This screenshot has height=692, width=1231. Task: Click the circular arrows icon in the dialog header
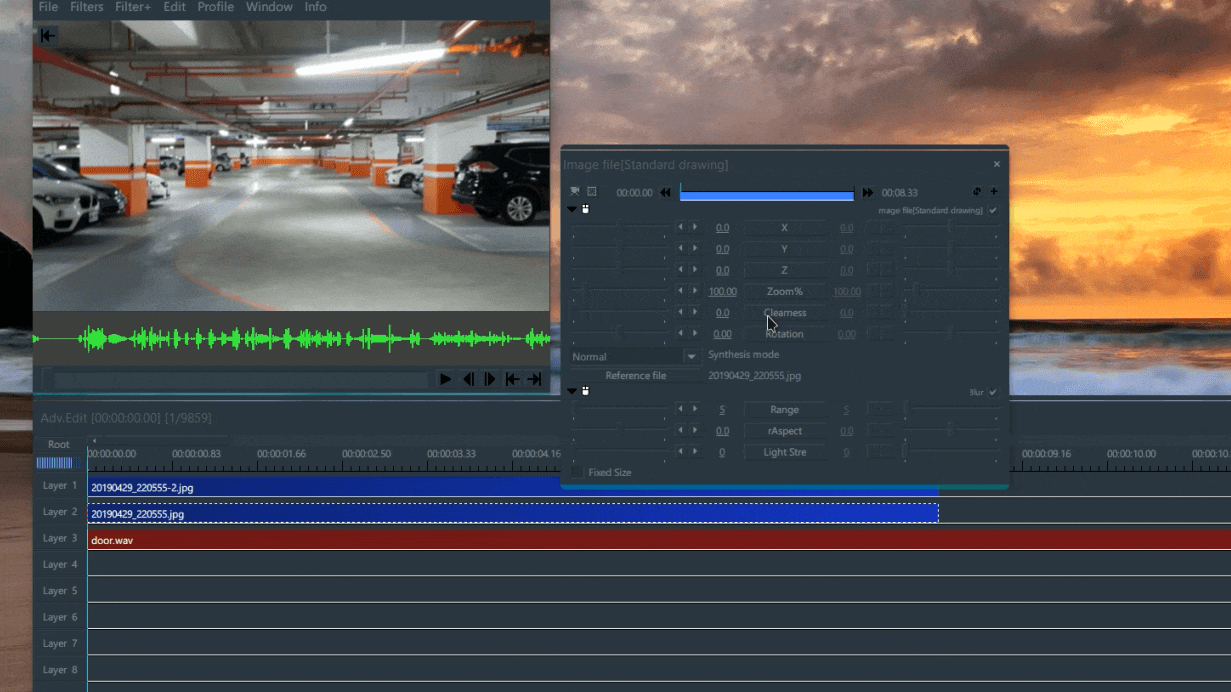(978, 192)
